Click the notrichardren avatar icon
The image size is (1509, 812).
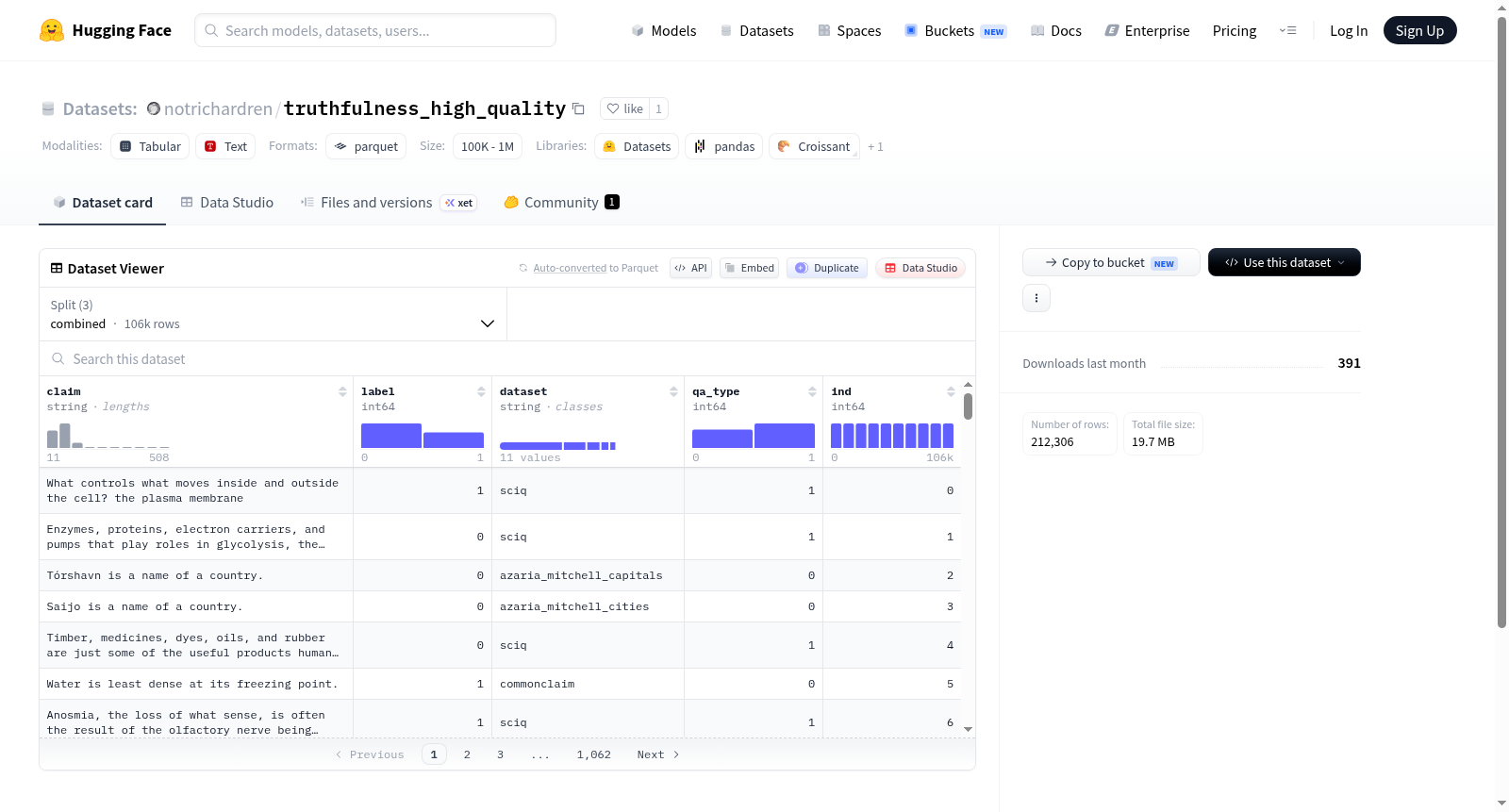(154, 108)
